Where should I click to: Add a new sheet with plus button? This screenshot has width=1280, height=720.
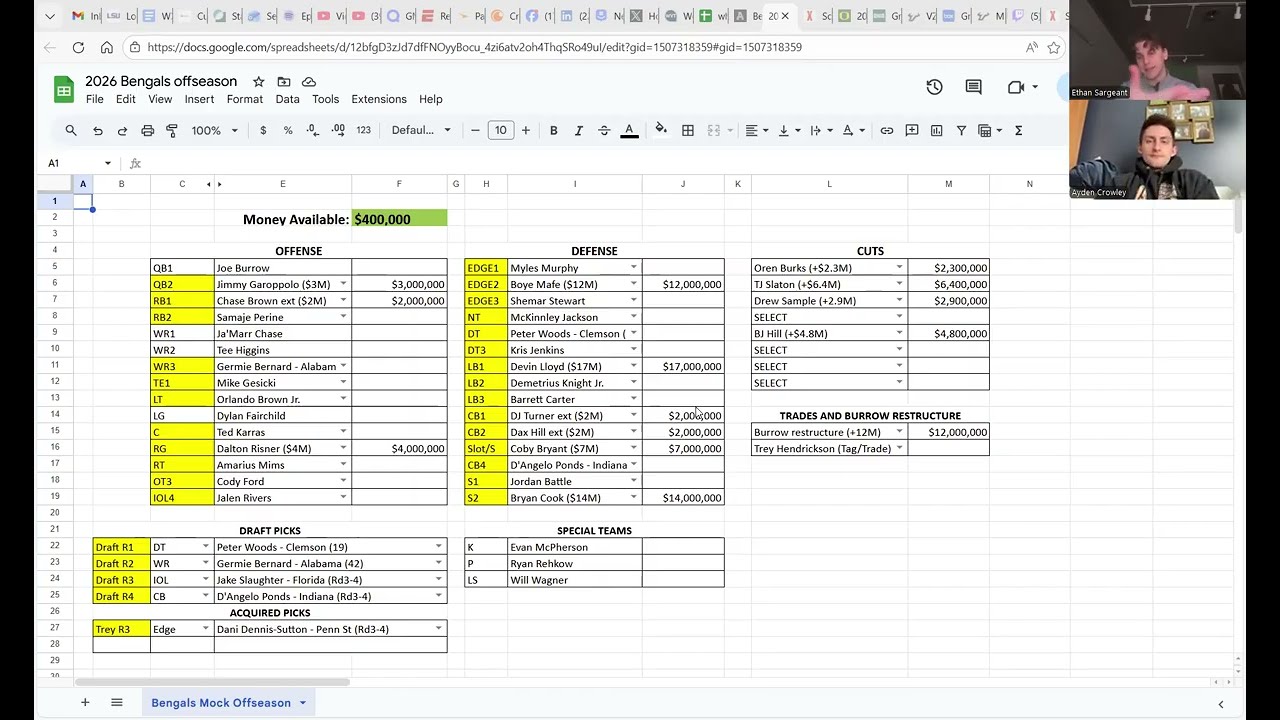click(85, 703)
